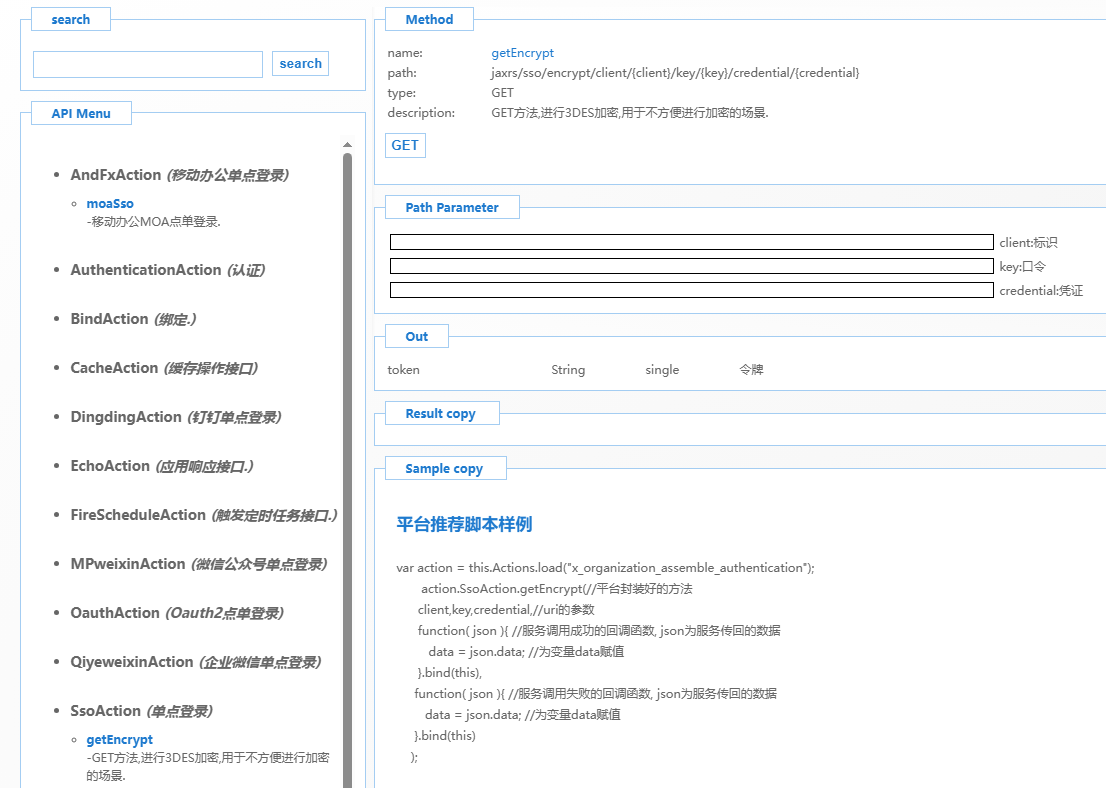Select FireScheduleAction in the API menu

coord(138,515)
